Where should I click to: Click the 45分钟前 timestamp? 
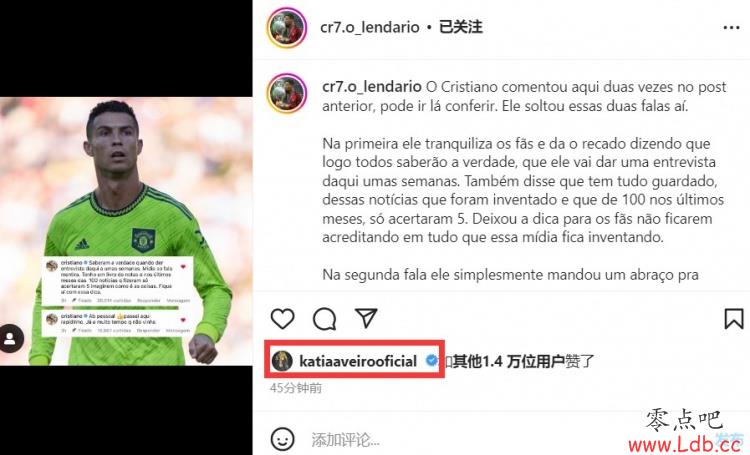pyautogui.click(x=296, y=388)
